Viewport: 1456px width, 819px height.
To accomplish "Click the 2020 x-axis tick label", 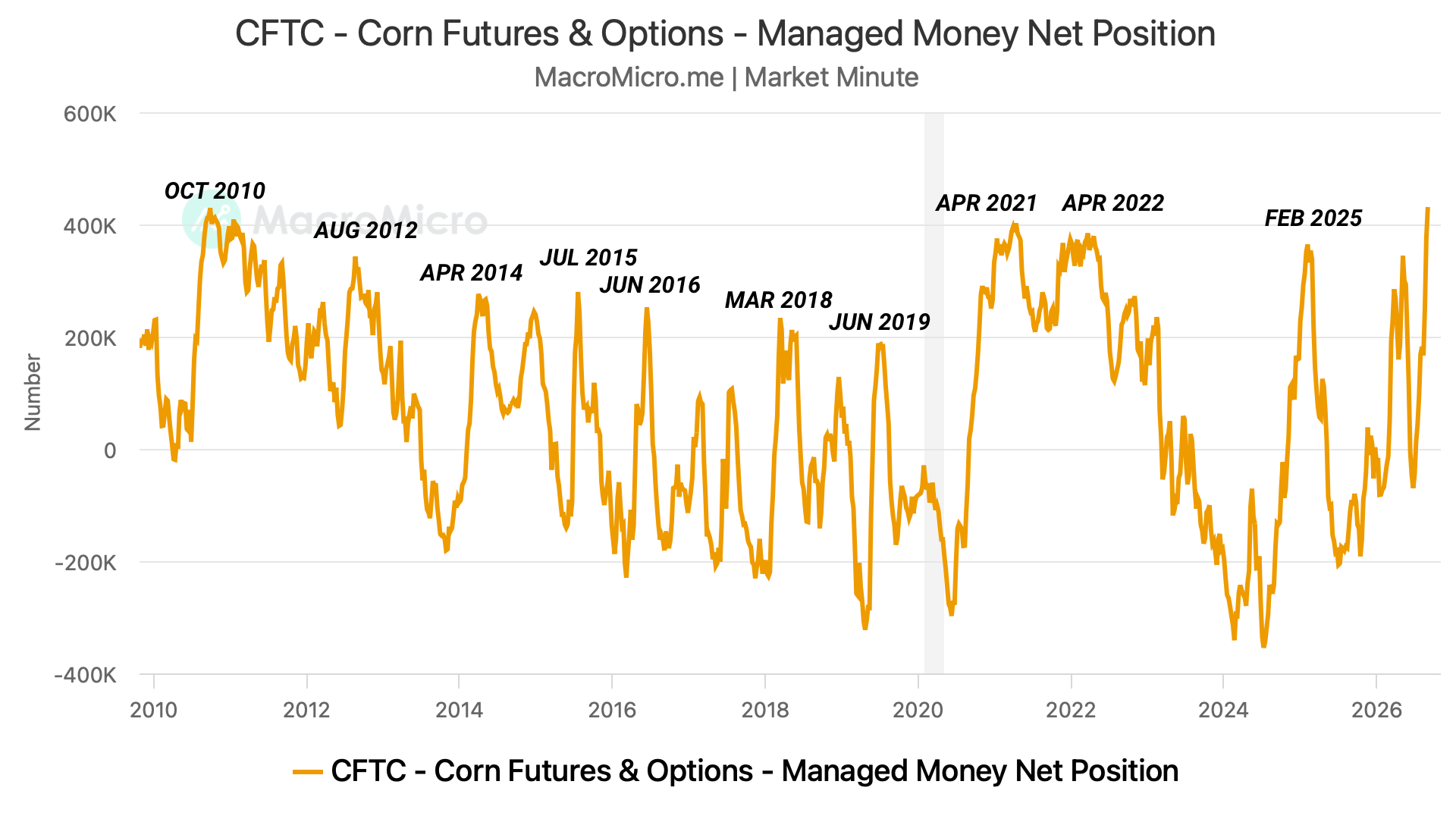I will 918,711.
